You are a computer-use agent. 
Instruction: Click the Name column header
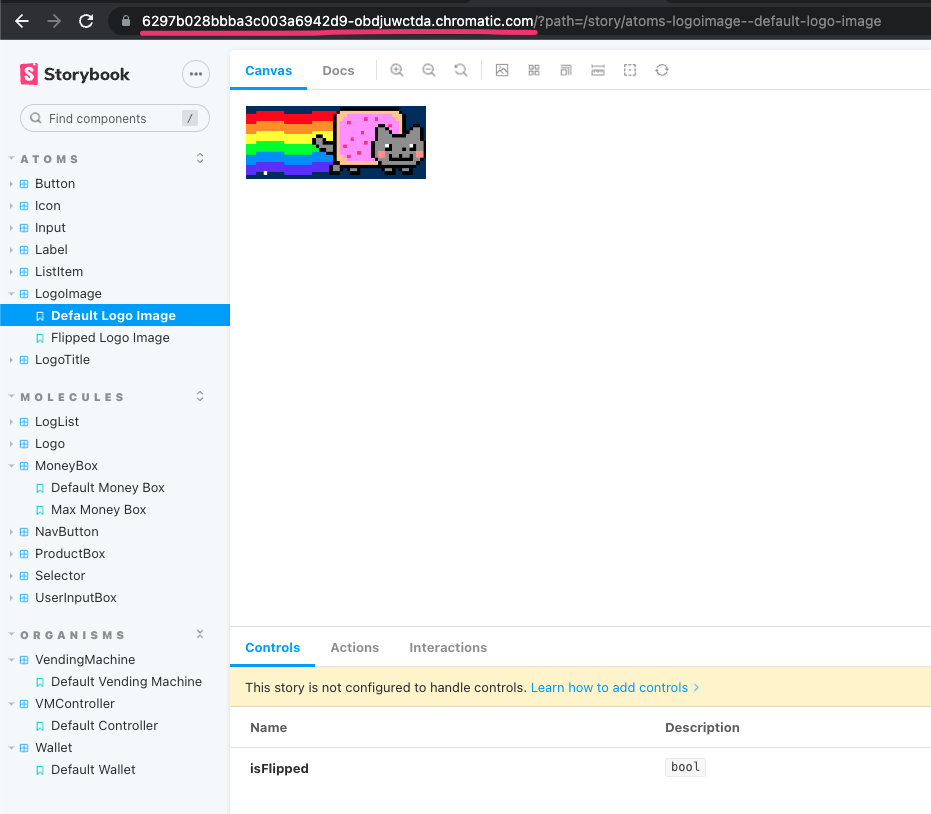click(268, 727)
